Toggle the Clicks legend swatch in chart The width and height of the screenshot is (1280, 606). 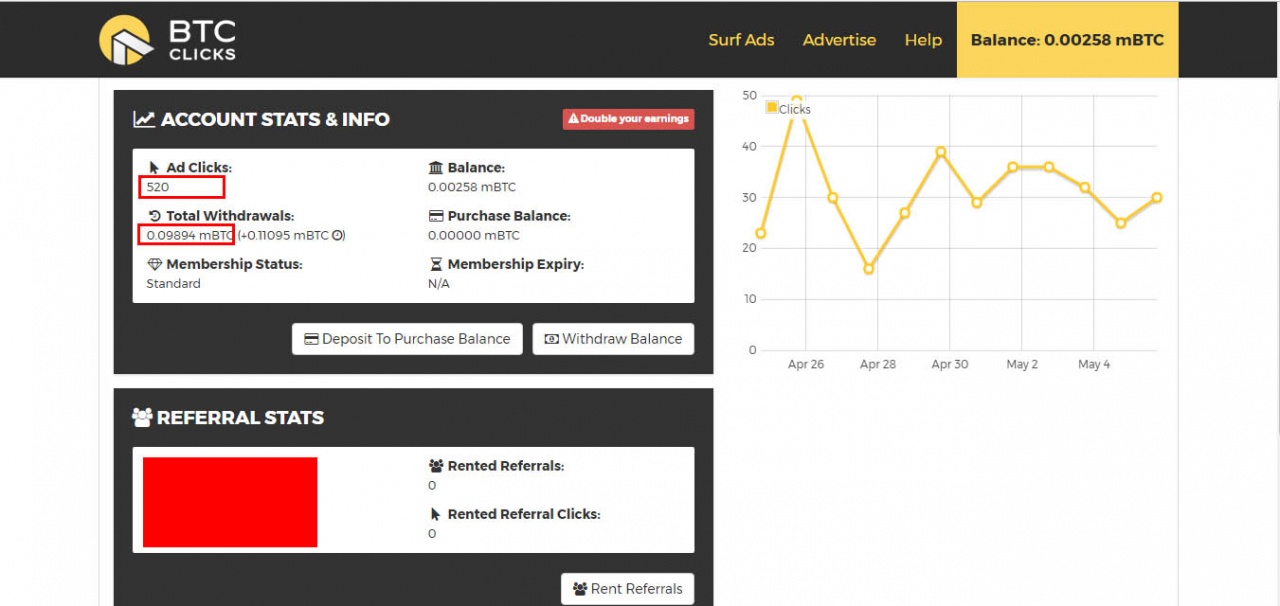coord(771,107)
